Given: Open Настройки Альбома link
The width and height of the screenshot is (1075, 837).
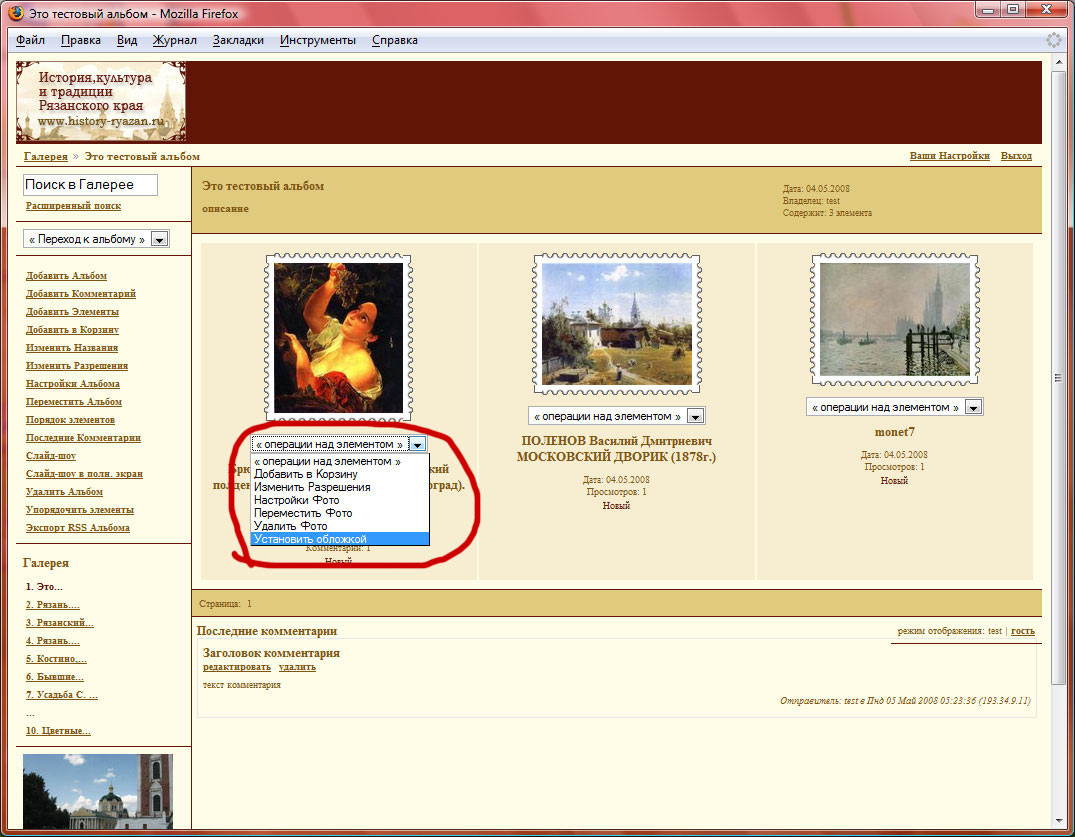Looking at the screenshot, I should (73, 384).
